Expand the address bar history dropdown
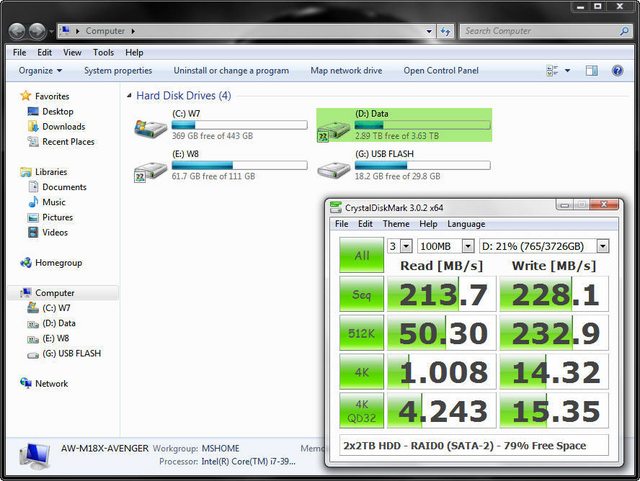 429,31
